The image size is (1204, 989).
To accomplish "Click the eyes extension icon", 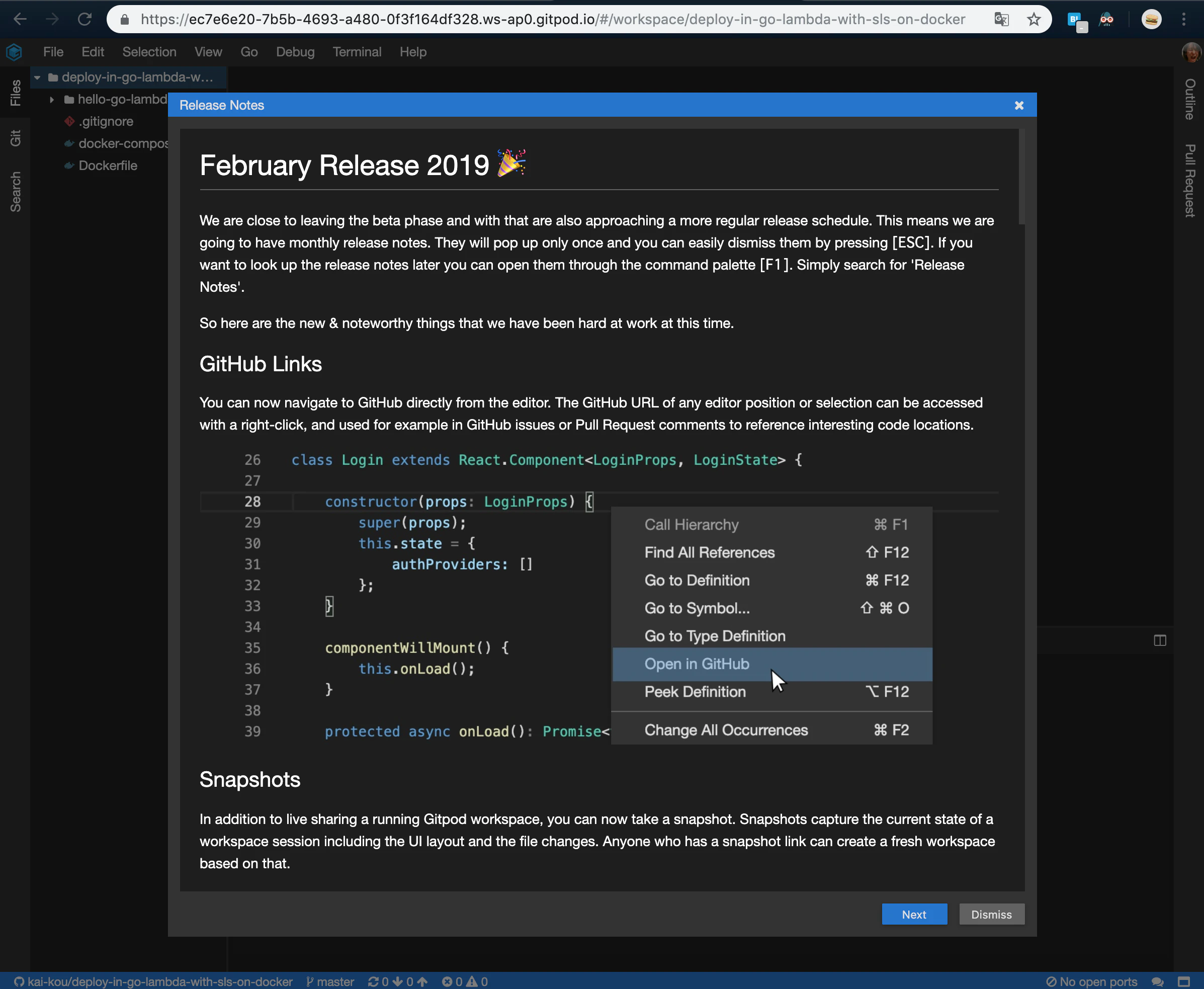I will [1106, 20].
